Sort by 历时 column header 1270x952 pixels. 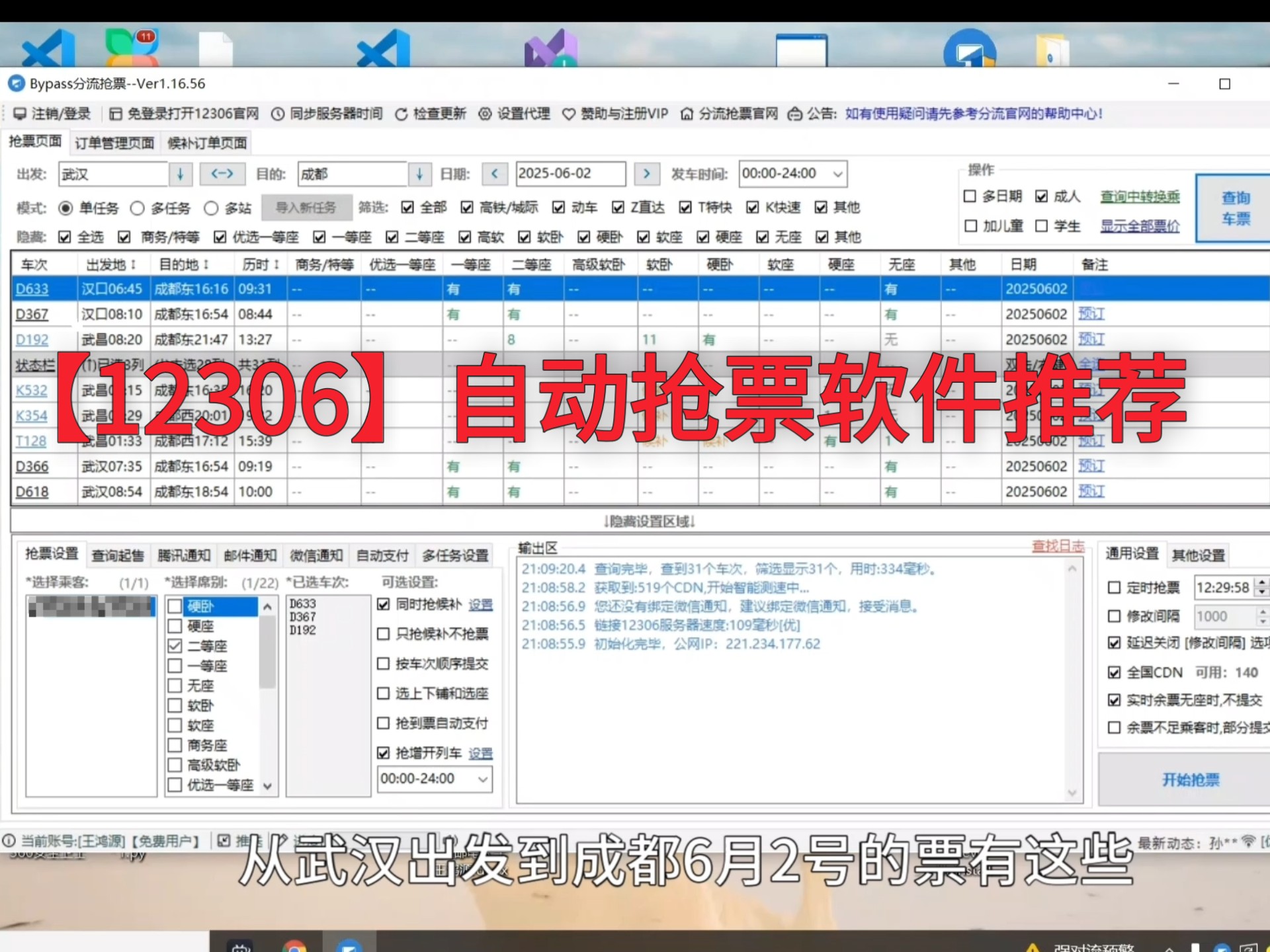(260, 265)
